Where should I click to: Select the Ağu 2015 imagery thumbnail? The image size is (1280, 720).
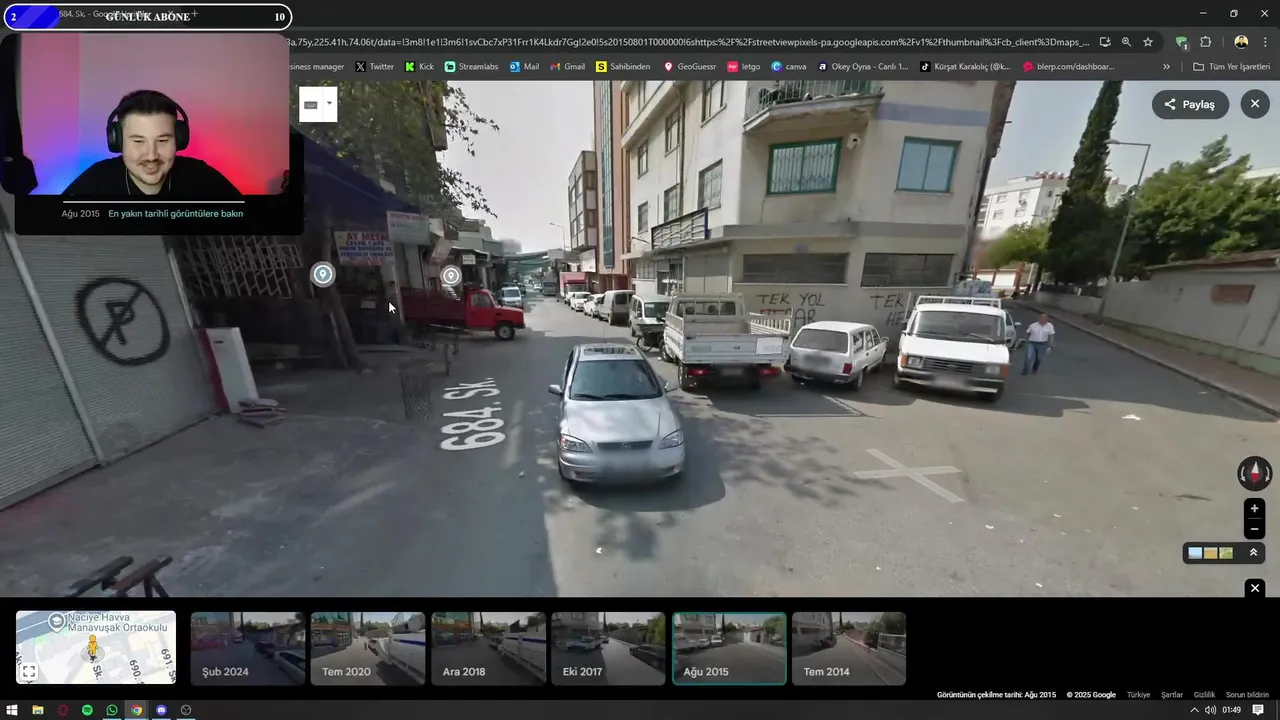coord(729,648)
